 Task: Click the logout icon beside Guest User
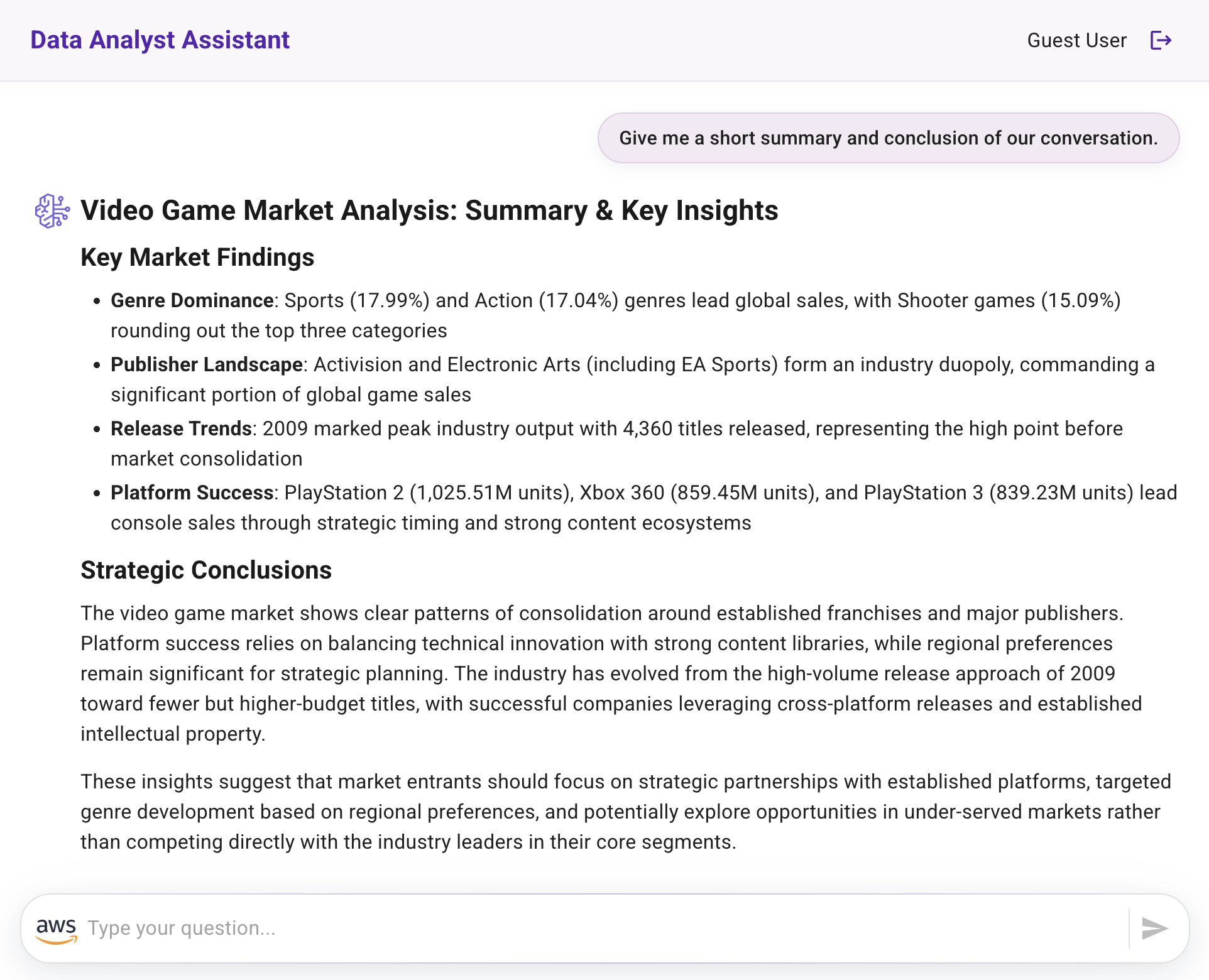[1161, 40]
